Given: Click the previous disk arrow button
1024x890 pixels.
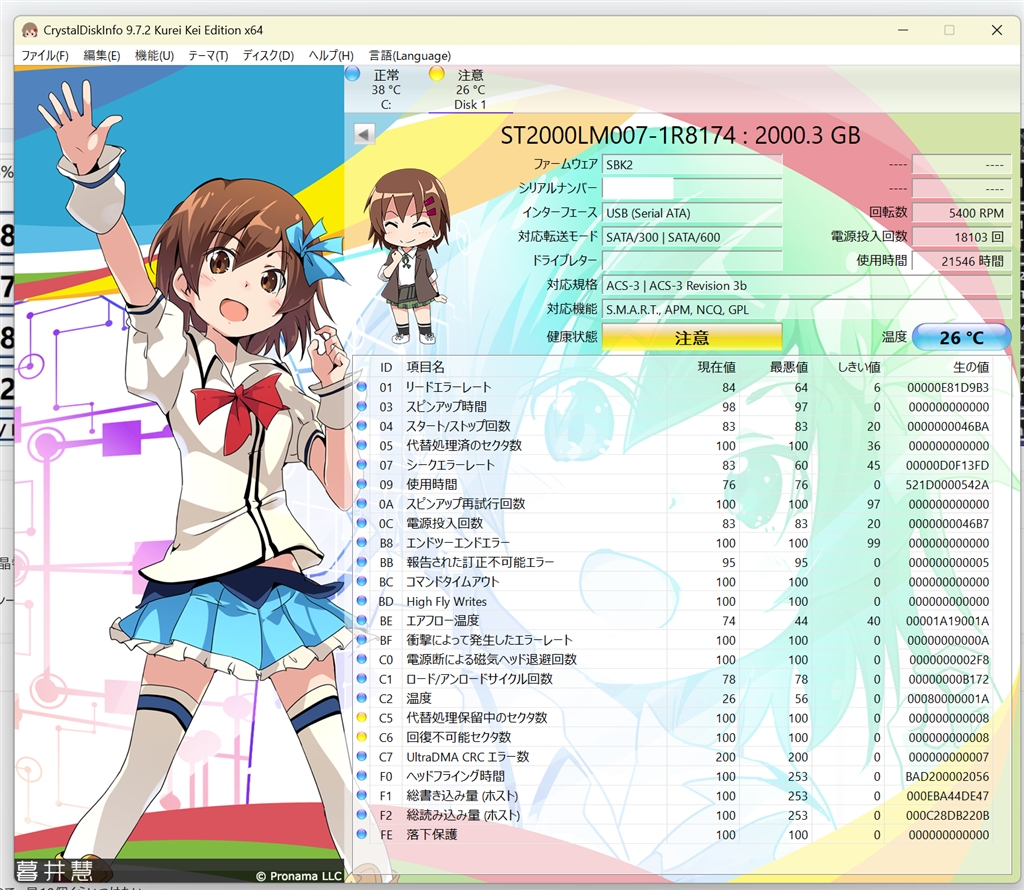Looking at the screenshot, I should tap(364, 134).
